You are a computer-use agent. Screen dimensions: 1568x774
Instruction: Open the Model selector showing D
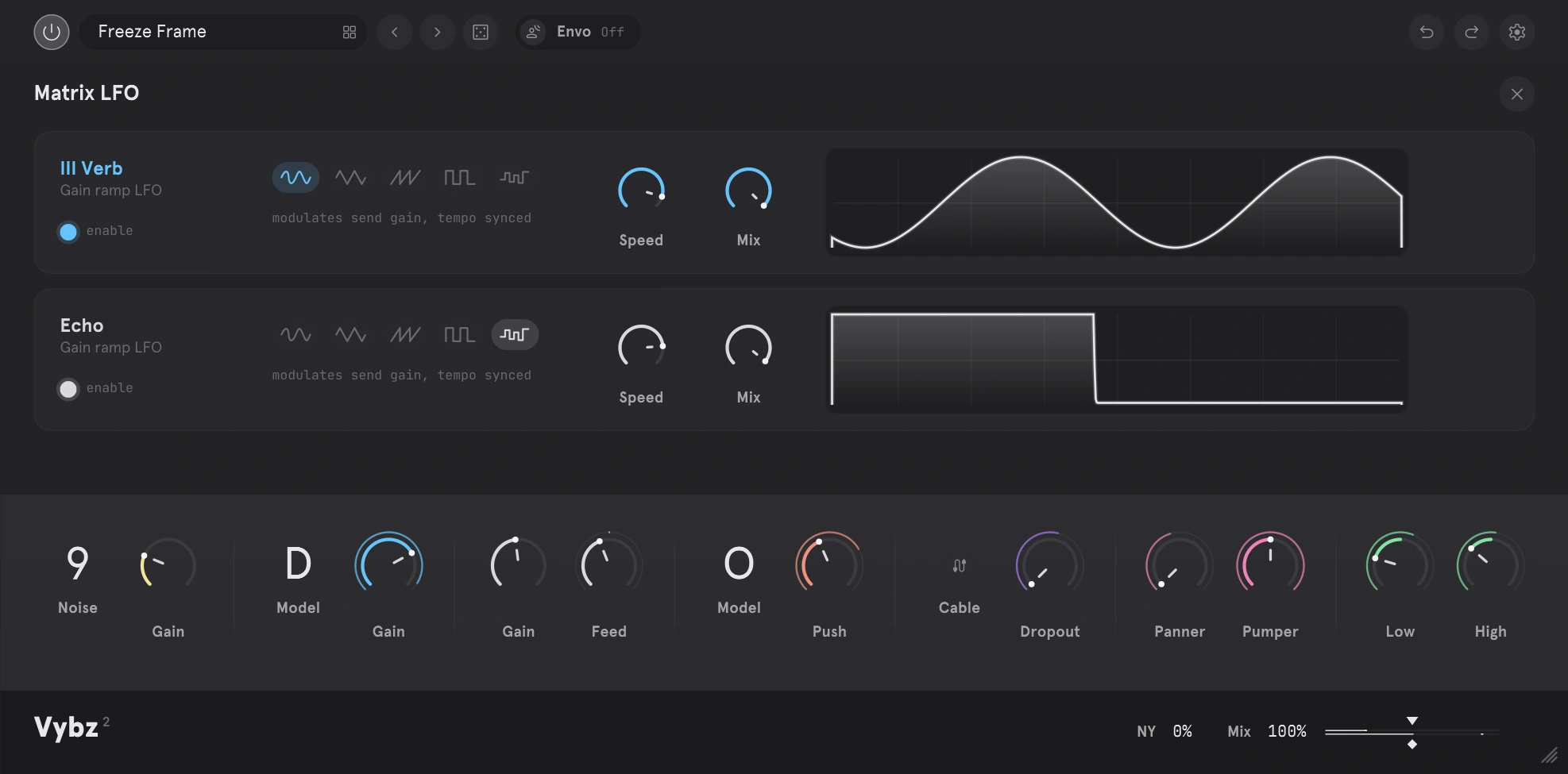coord(298,564)
